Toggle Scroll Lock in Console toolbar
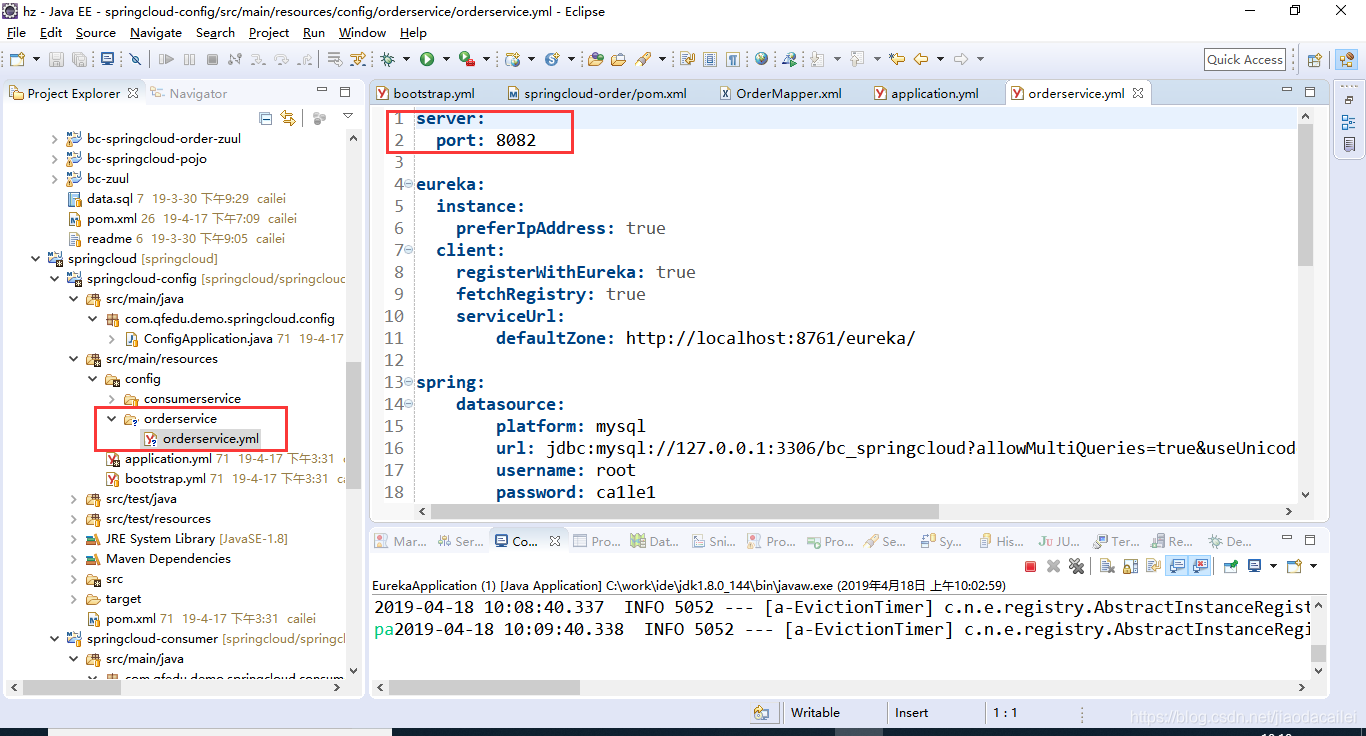 tap(1130, 566)
